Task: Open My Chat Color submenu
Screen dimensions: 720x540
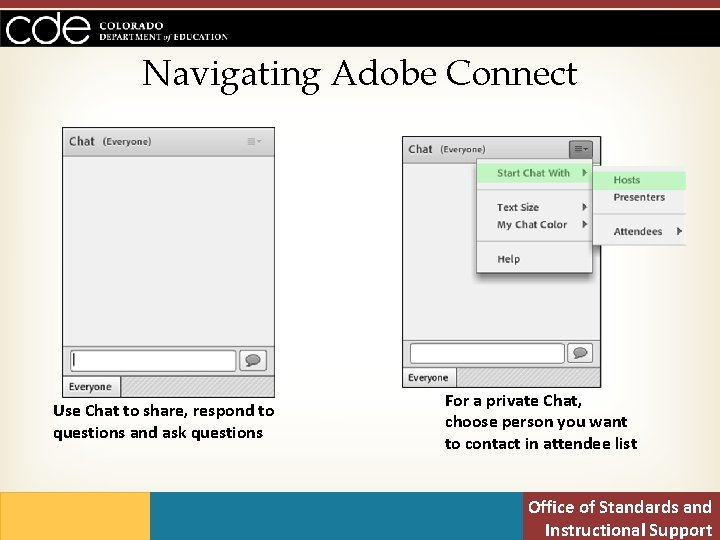Action: pyautogui.click(x=534, y=225)
